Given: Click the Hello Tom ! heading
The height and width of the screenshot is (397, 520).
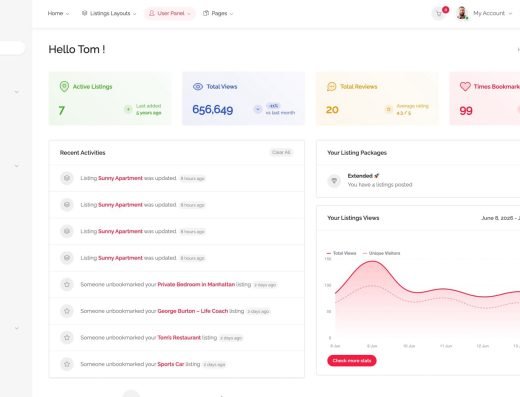Looking at the screenshot, I should (x=77, y=49).
